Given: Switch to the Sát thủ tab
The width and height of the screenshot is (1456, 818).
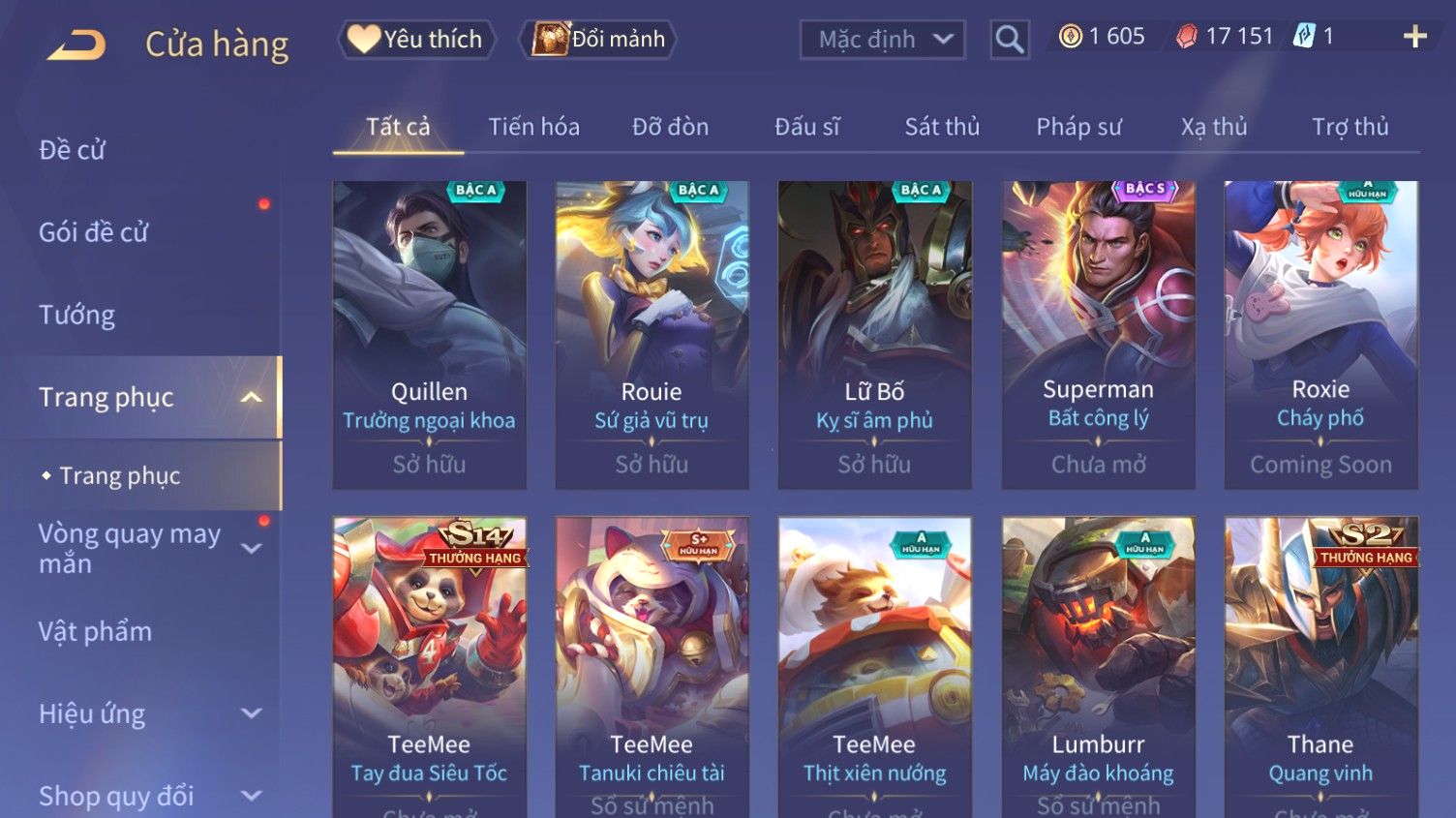Looking at the screenshot, I should pyautogui.click(x=942, y=127).
